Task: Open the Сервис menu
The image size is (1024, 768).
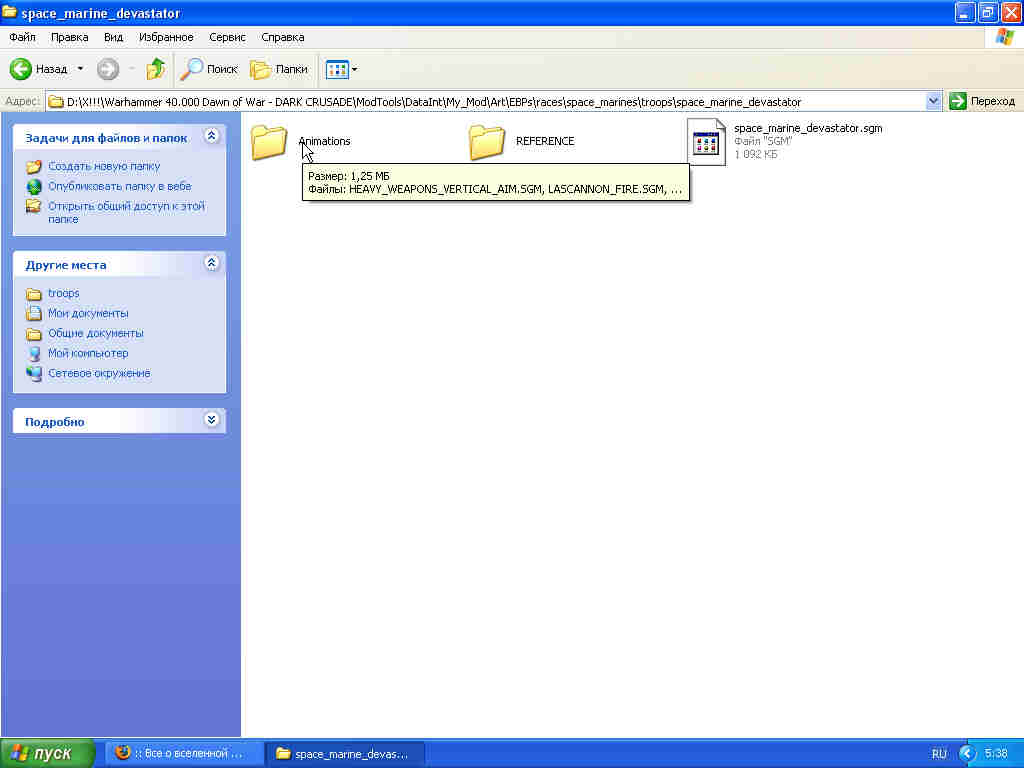Action: point(227,37)
